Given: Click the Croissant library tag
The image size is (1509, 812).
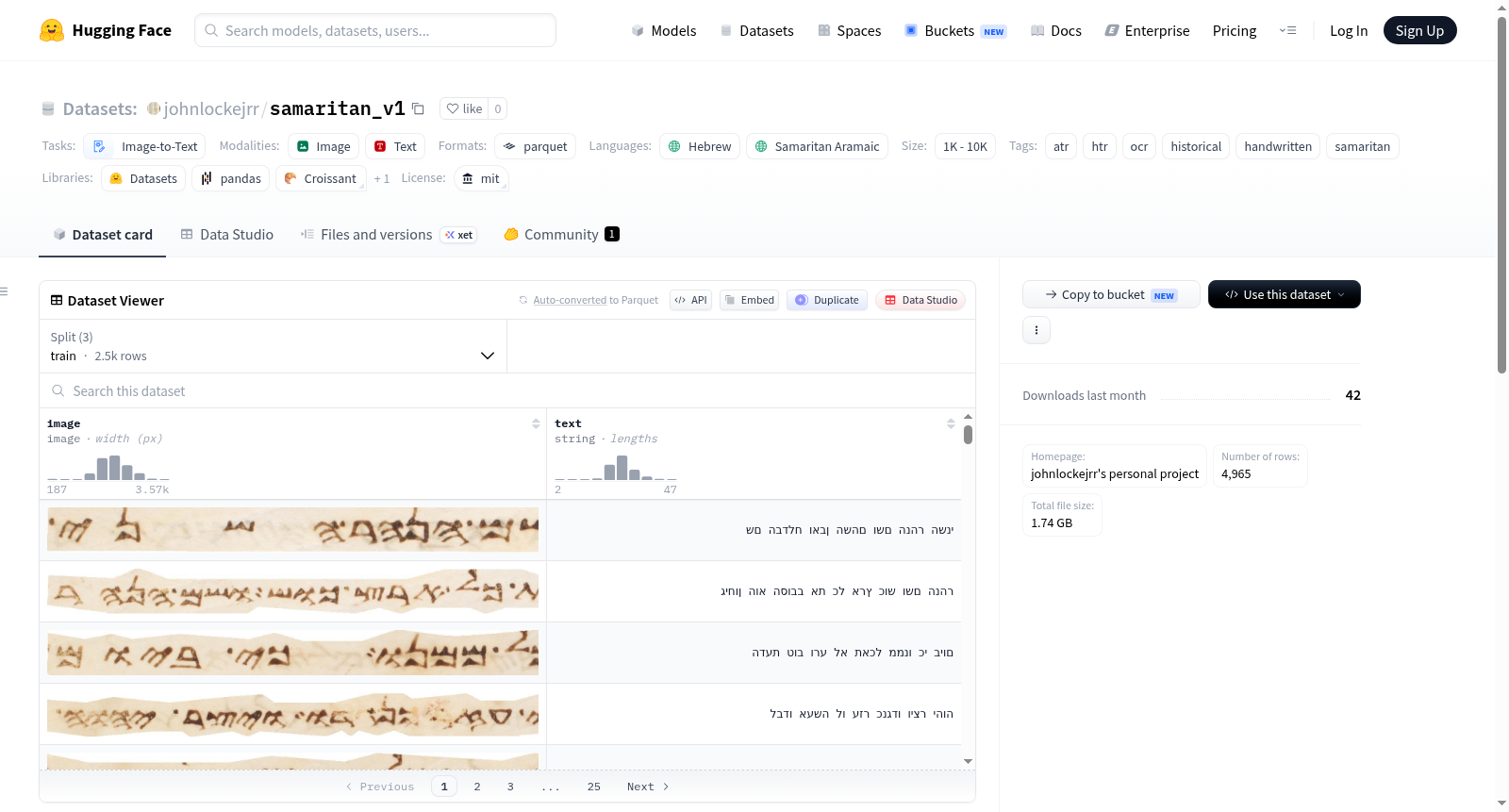Looking at the screenshot, I should (x=321, y=178).
